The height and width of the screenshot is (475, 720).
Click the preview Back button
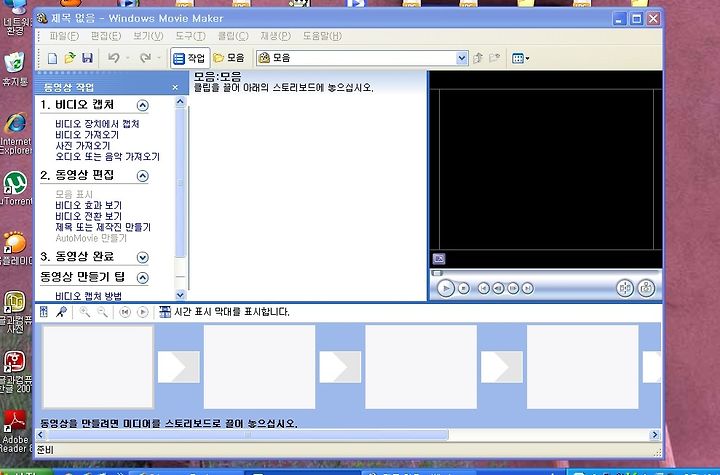pos(484,288)
